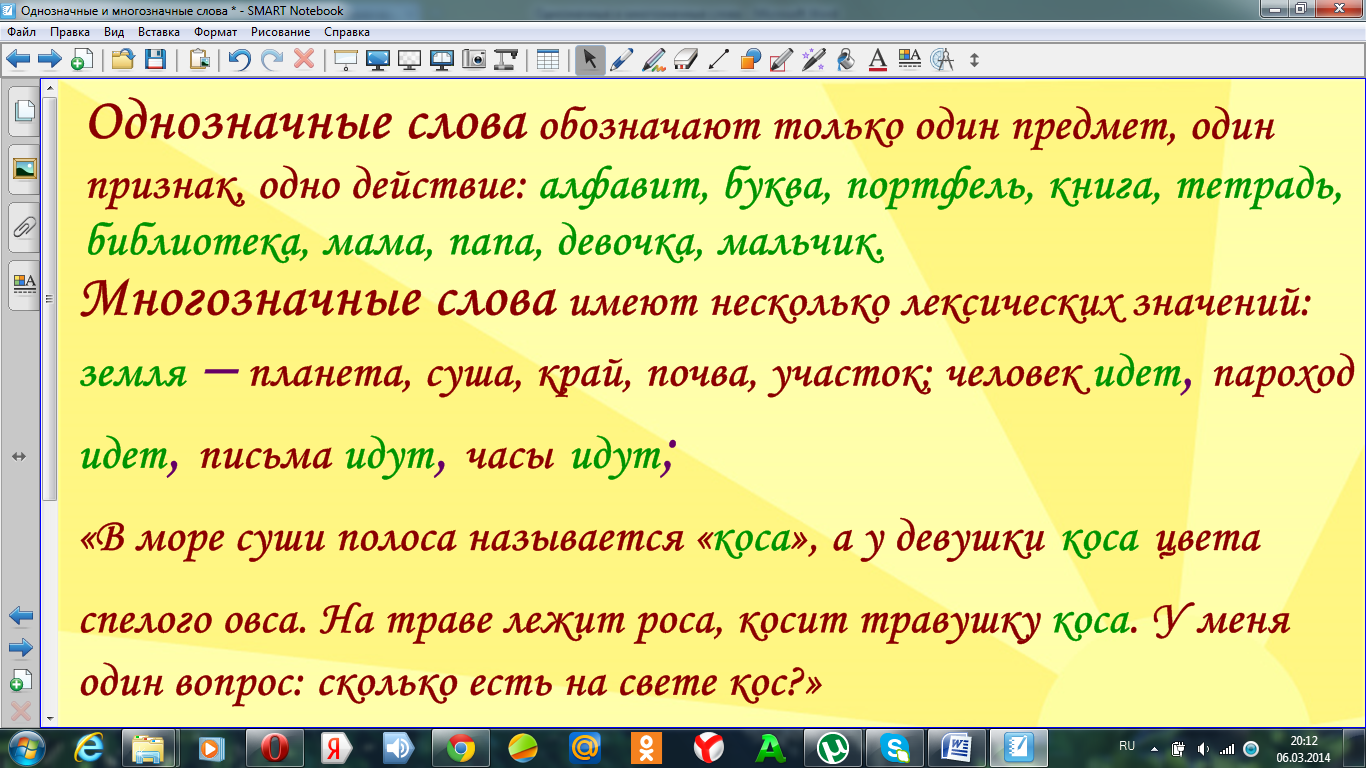Undo the last action
The height and width of the screenshot is (768, 1366).
click(240, 60)
